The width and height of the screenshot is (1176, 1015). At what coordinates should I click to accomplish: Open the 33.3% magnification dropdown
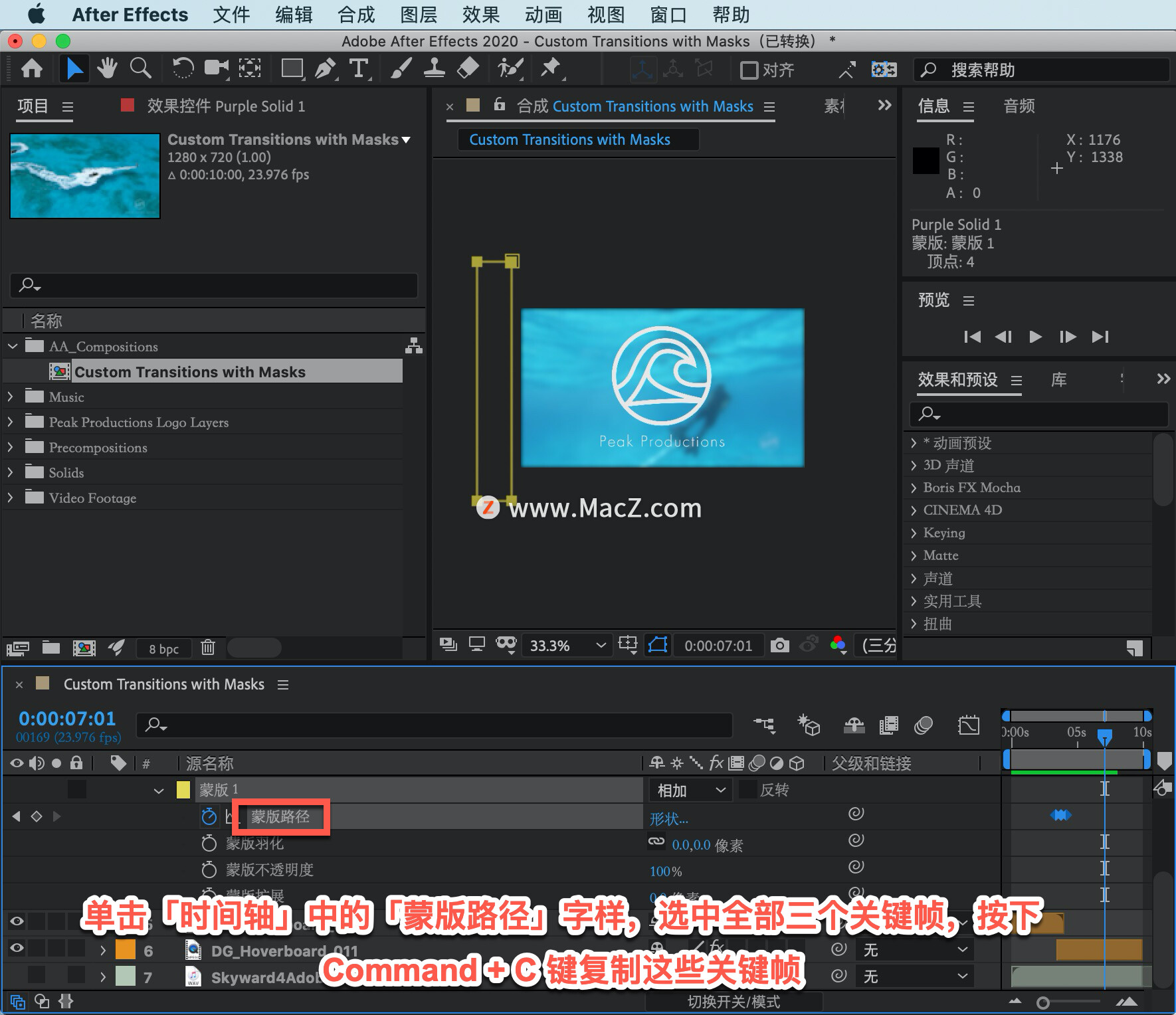click(567, 646)
